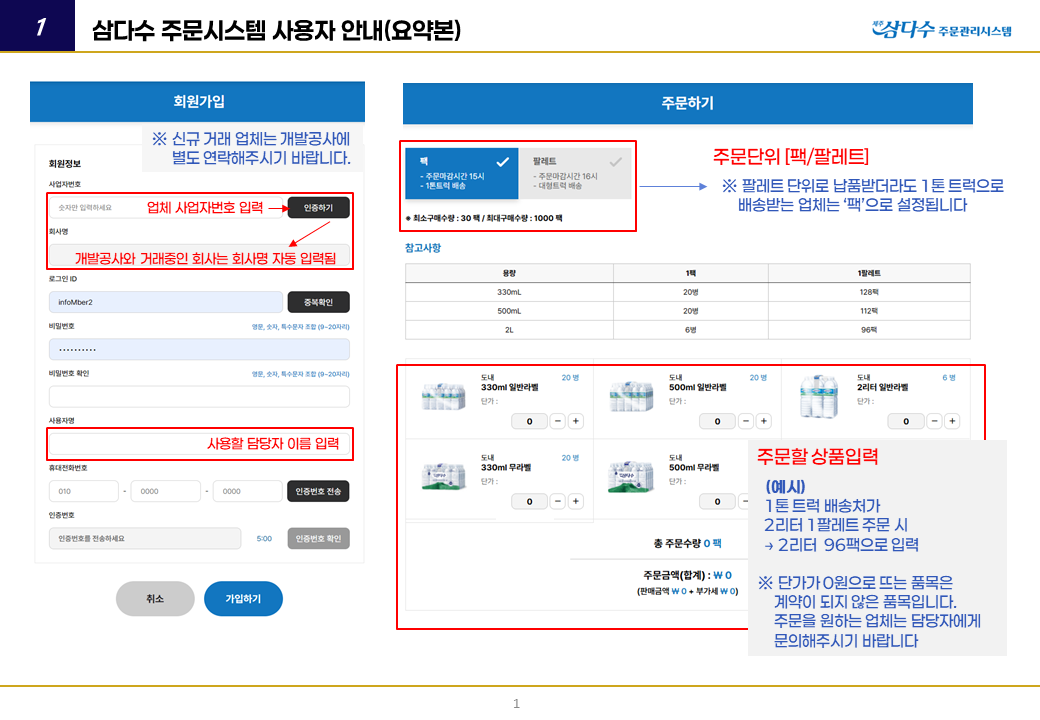Increase 2리터 일반라벨 quantity with plus icon
Viewport: 1040px width, 720px height.
tap(953, 421)
